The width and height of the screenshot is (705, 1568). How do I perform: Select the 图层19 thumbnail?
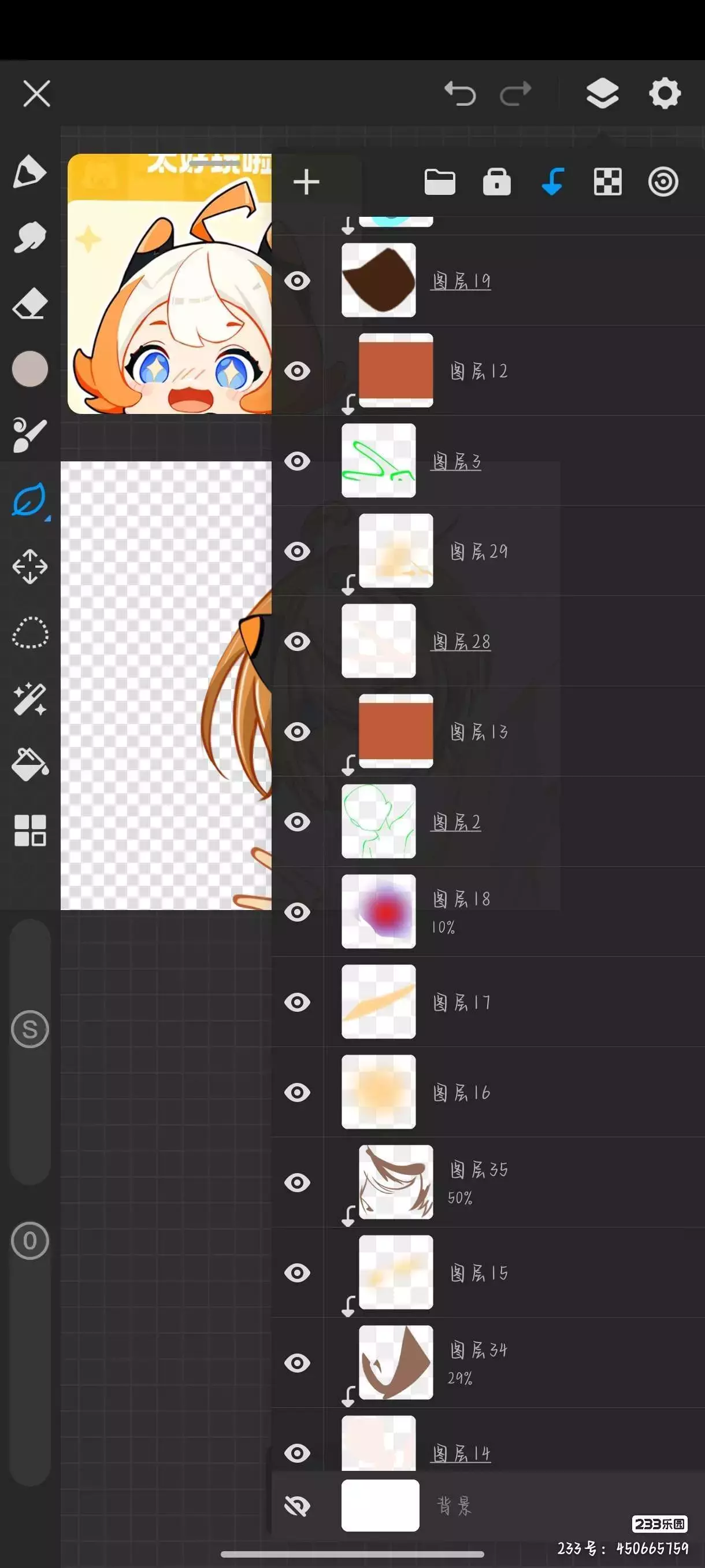379,280
